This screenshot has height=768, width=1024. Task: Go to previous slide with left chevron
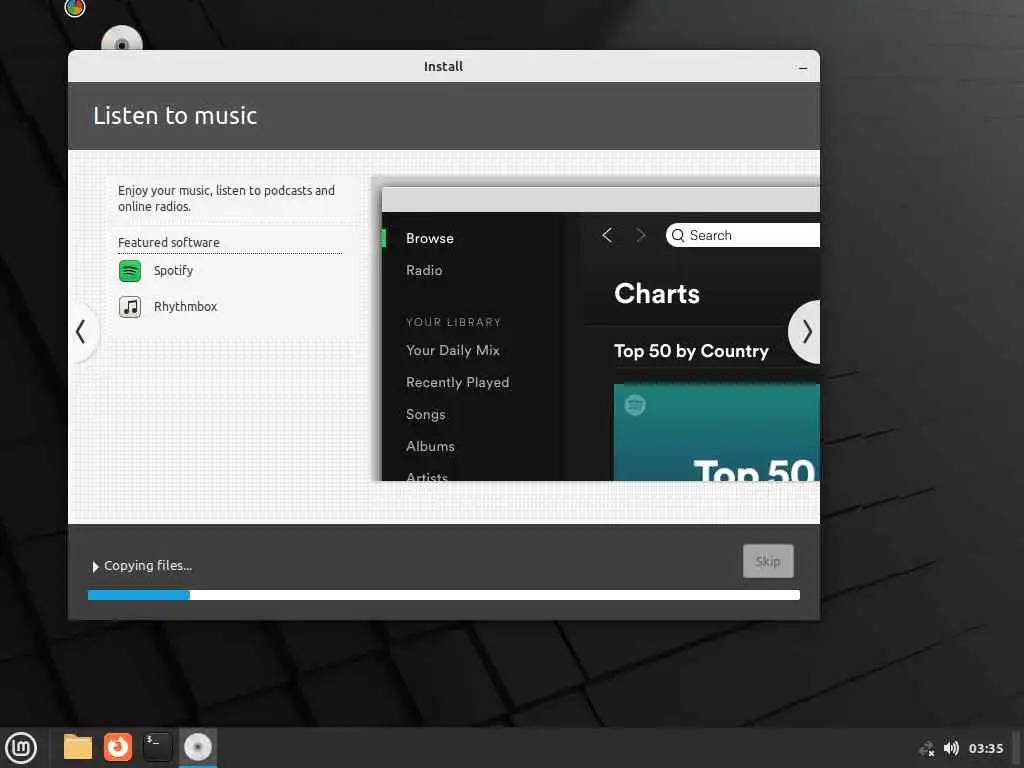[81, 332]
